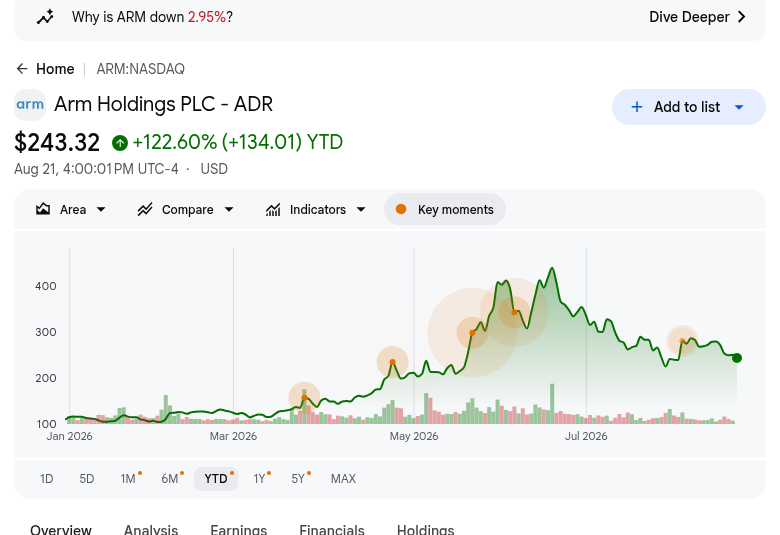Expand the Add to list dropdown arrow

(x=739, y=107)
